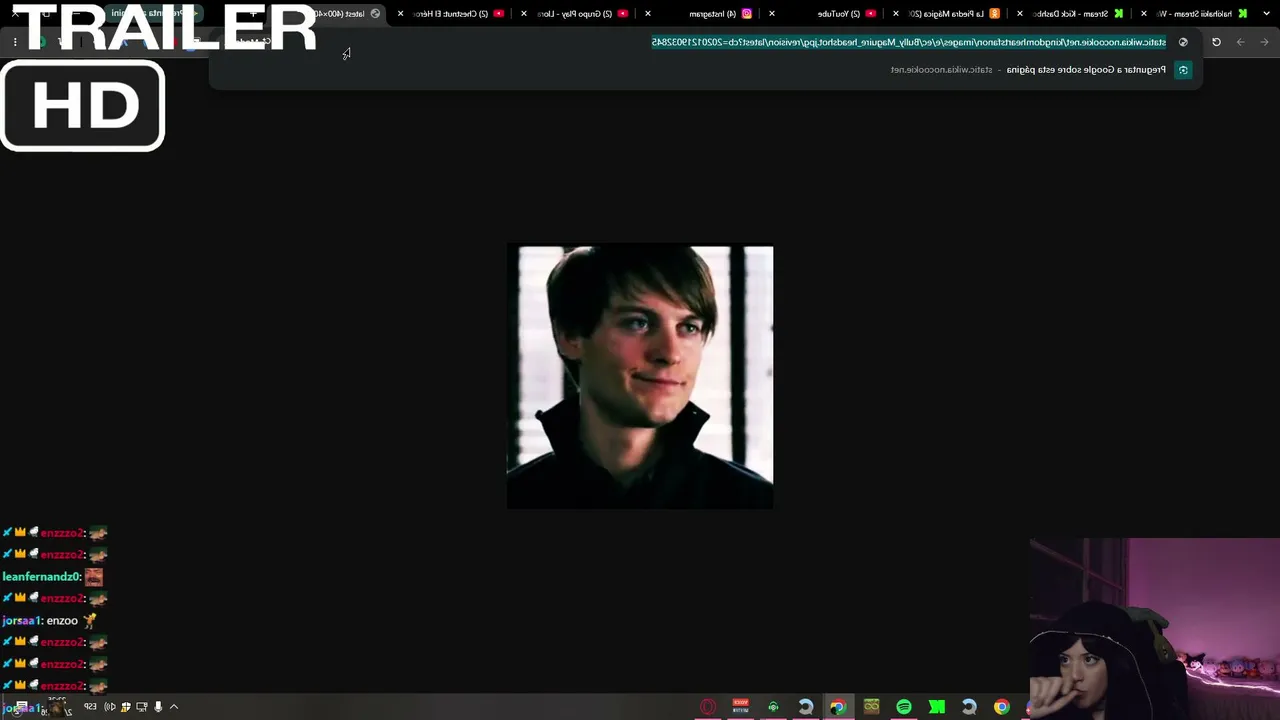Open the green Kick app in the taskbar
The width and height of the screenshot is (1280, 720).
[x=936, y=707]
